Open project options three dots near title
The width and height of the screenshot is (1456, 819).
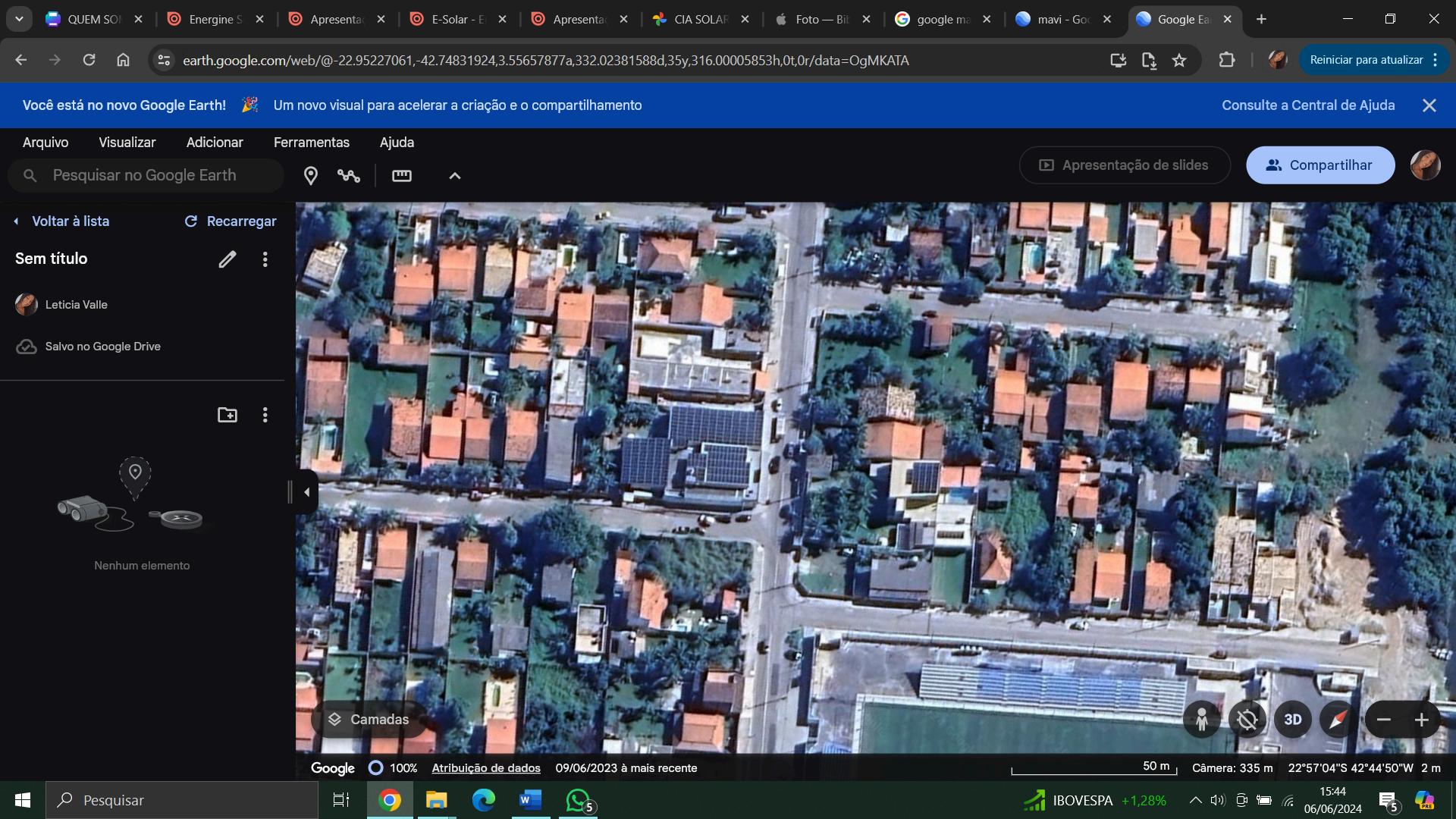click(x=265, y=259)
